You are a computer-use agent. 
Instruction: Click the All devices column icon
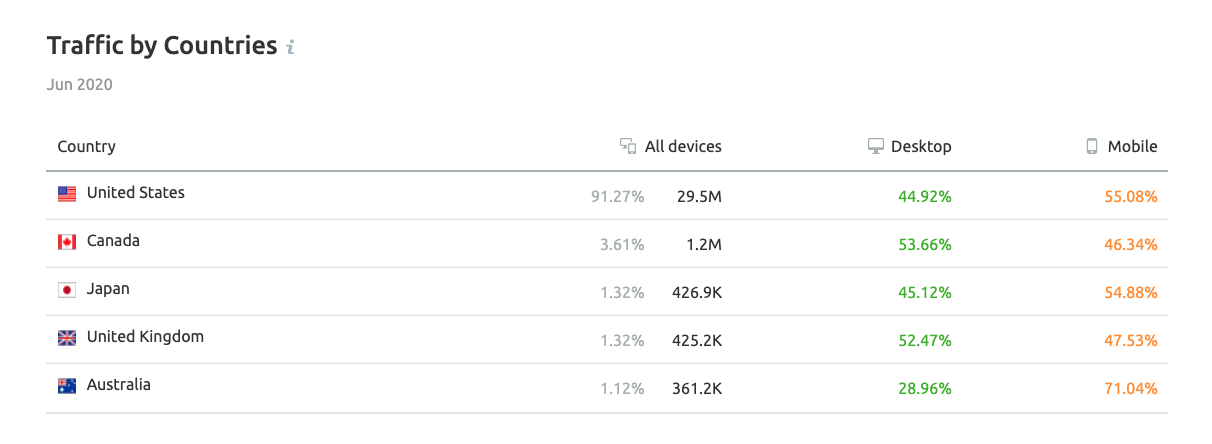(628, 146)
